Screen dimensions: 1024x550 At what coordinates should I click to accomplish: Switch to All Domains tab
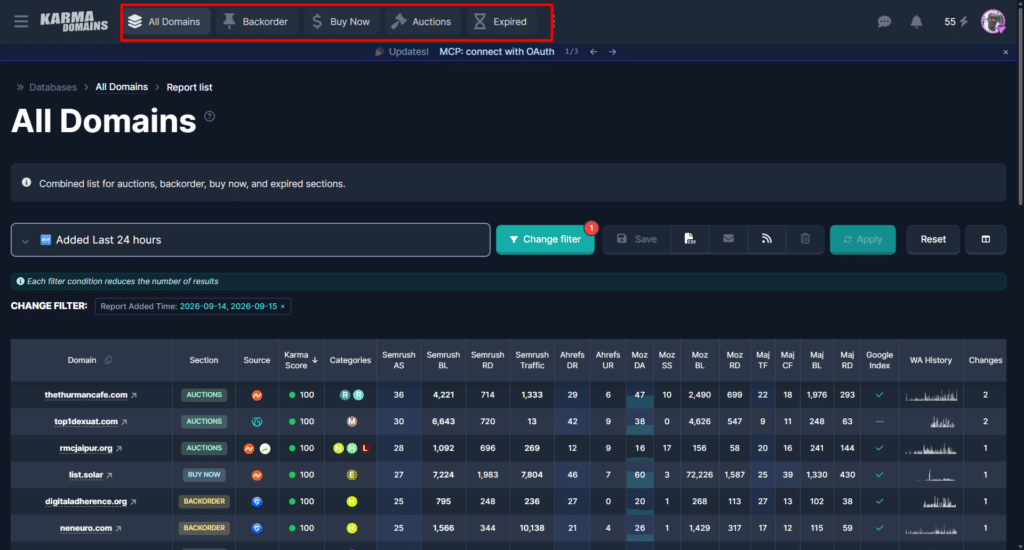point(165,22)
